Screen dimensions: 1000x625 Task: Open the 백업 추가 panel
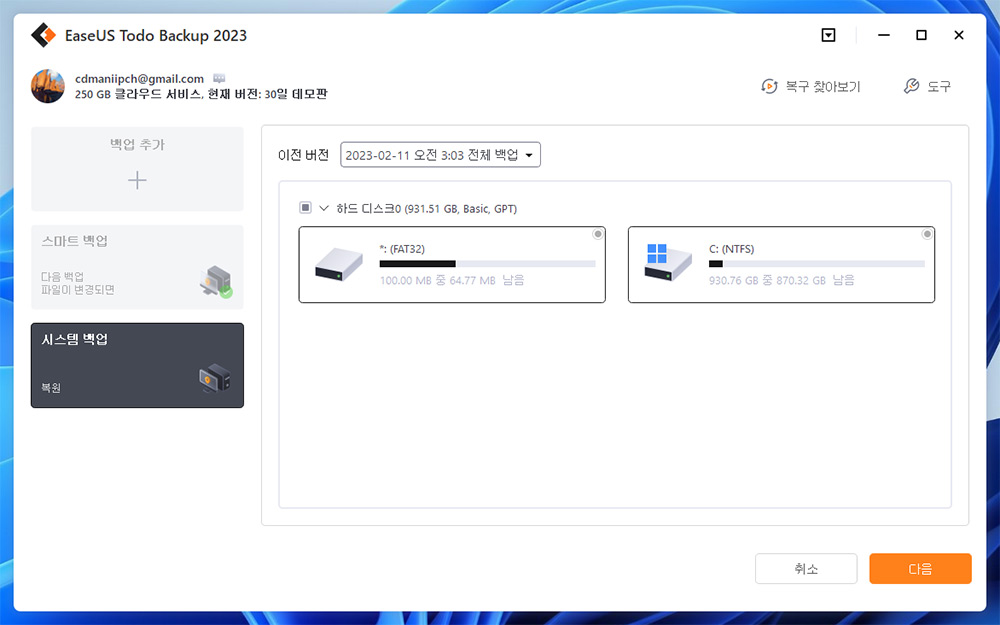137,169
